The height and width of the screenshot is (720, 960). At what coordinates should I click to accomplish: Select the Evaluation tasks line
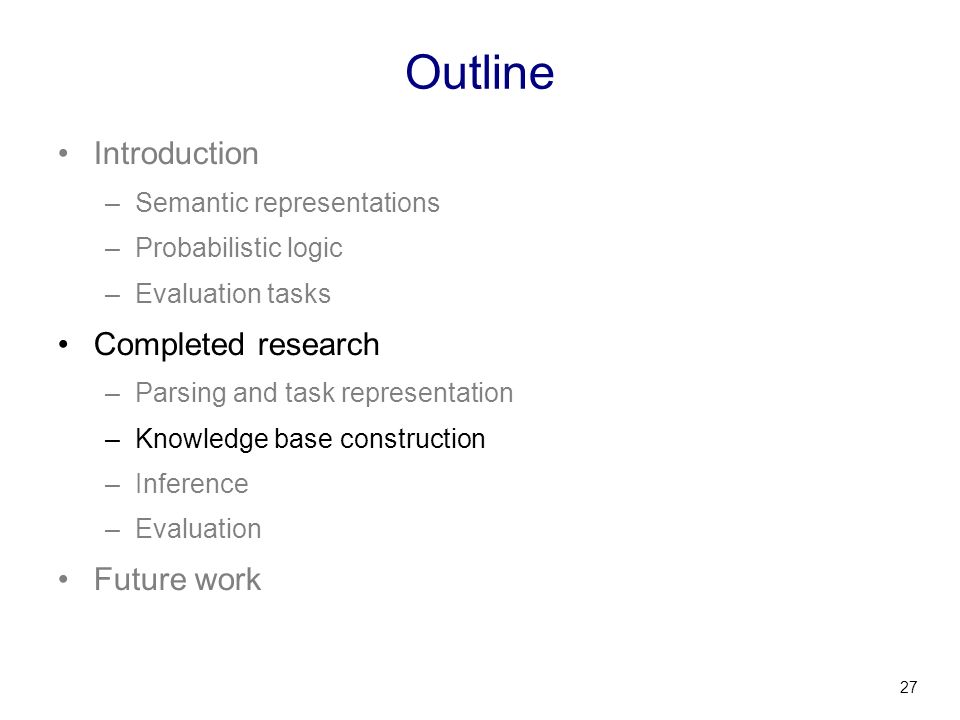point(233,294)
